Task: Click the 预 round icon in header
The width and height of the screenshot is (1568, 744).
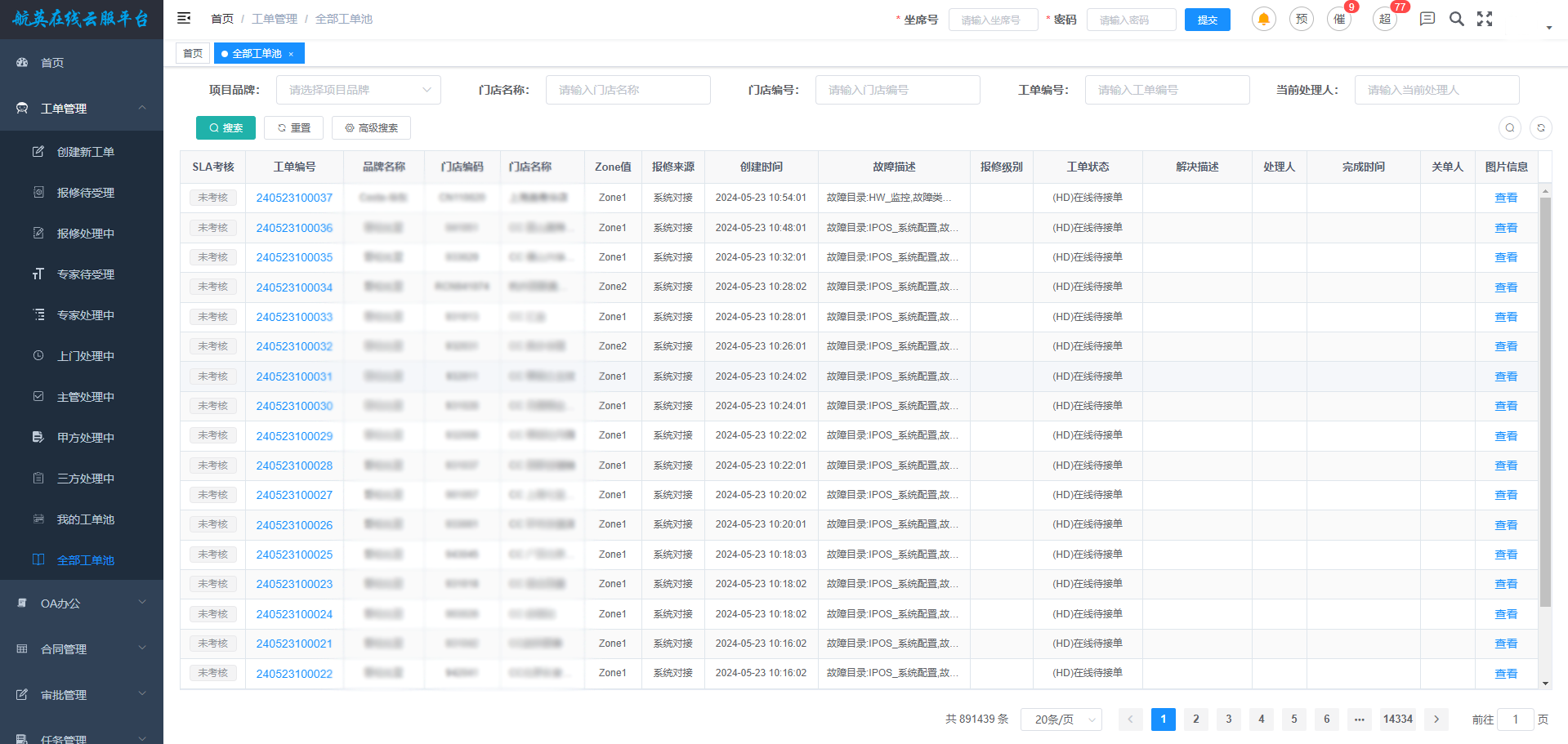Action: tap(1301, 19)
